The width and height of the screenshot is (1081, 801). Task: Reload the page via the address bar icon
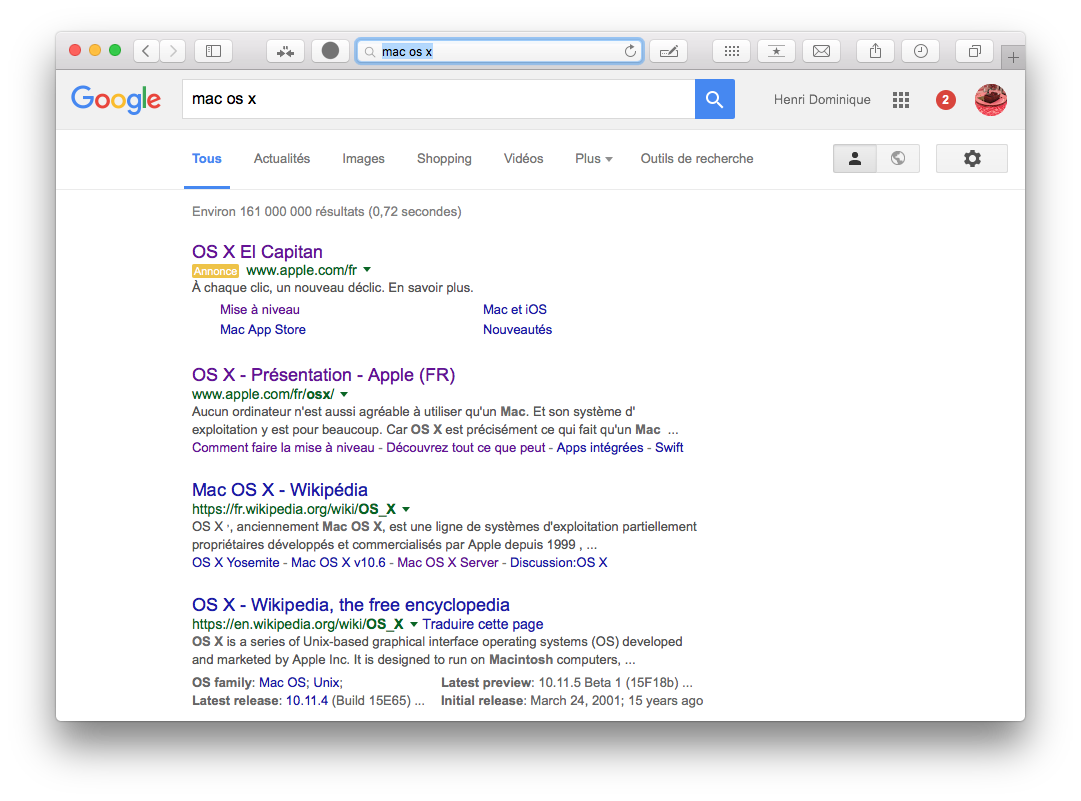click(630, 50)
